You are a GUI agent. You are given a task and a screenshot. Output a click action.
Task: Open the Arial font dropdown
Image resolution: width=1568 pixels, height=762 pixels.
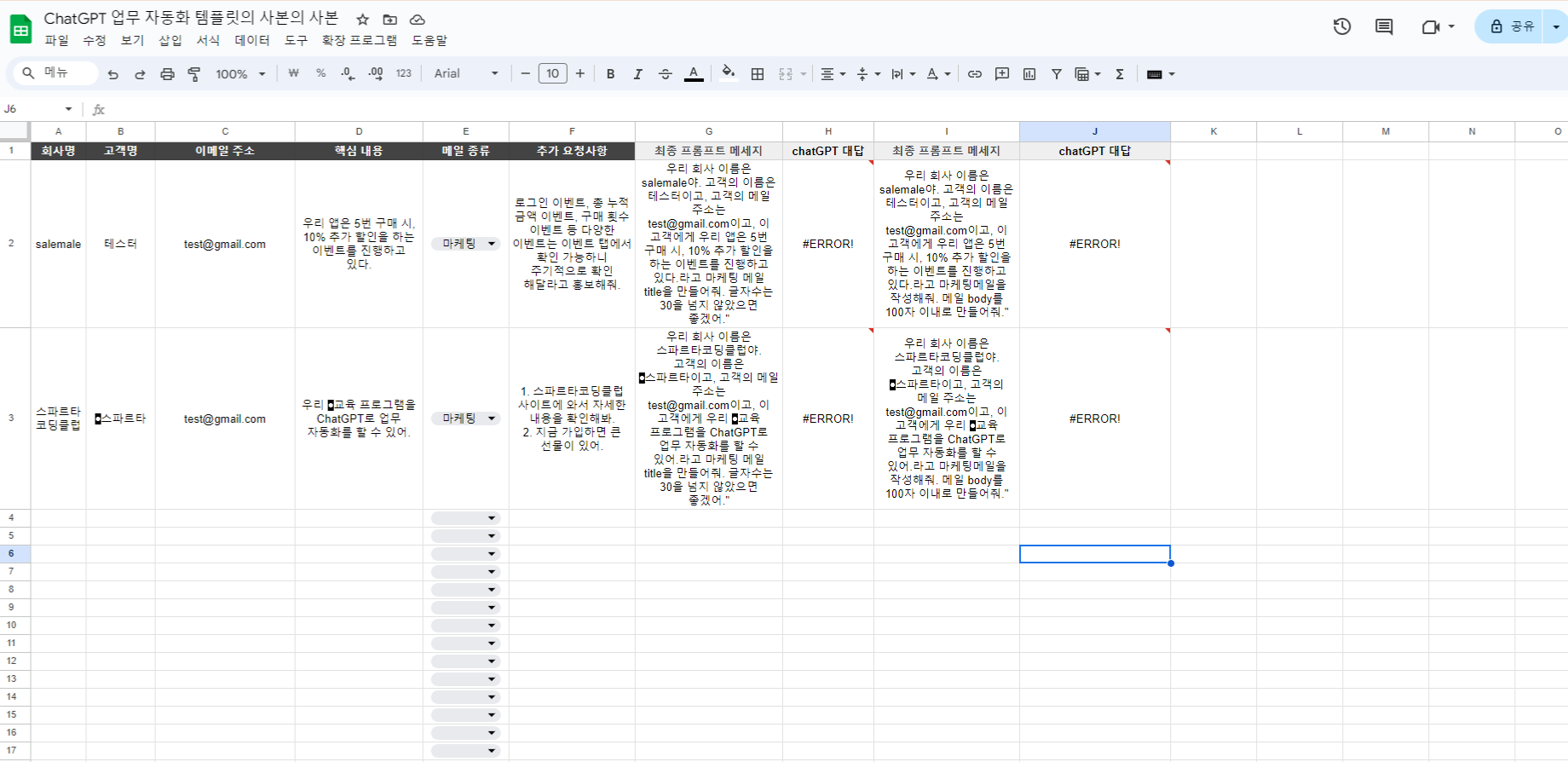coord(466,74)
